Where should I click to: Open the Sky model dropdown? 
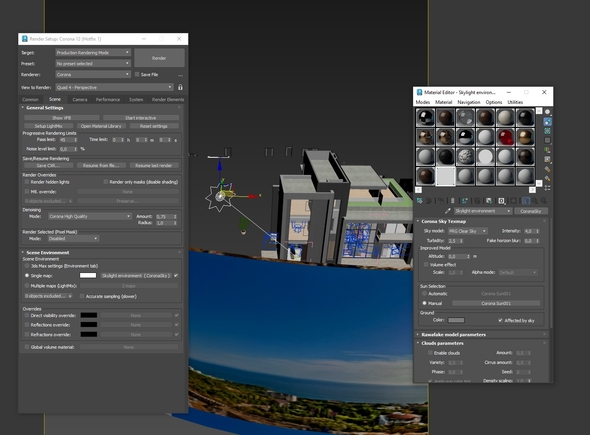pyautogui.click(x=467, y=231)
